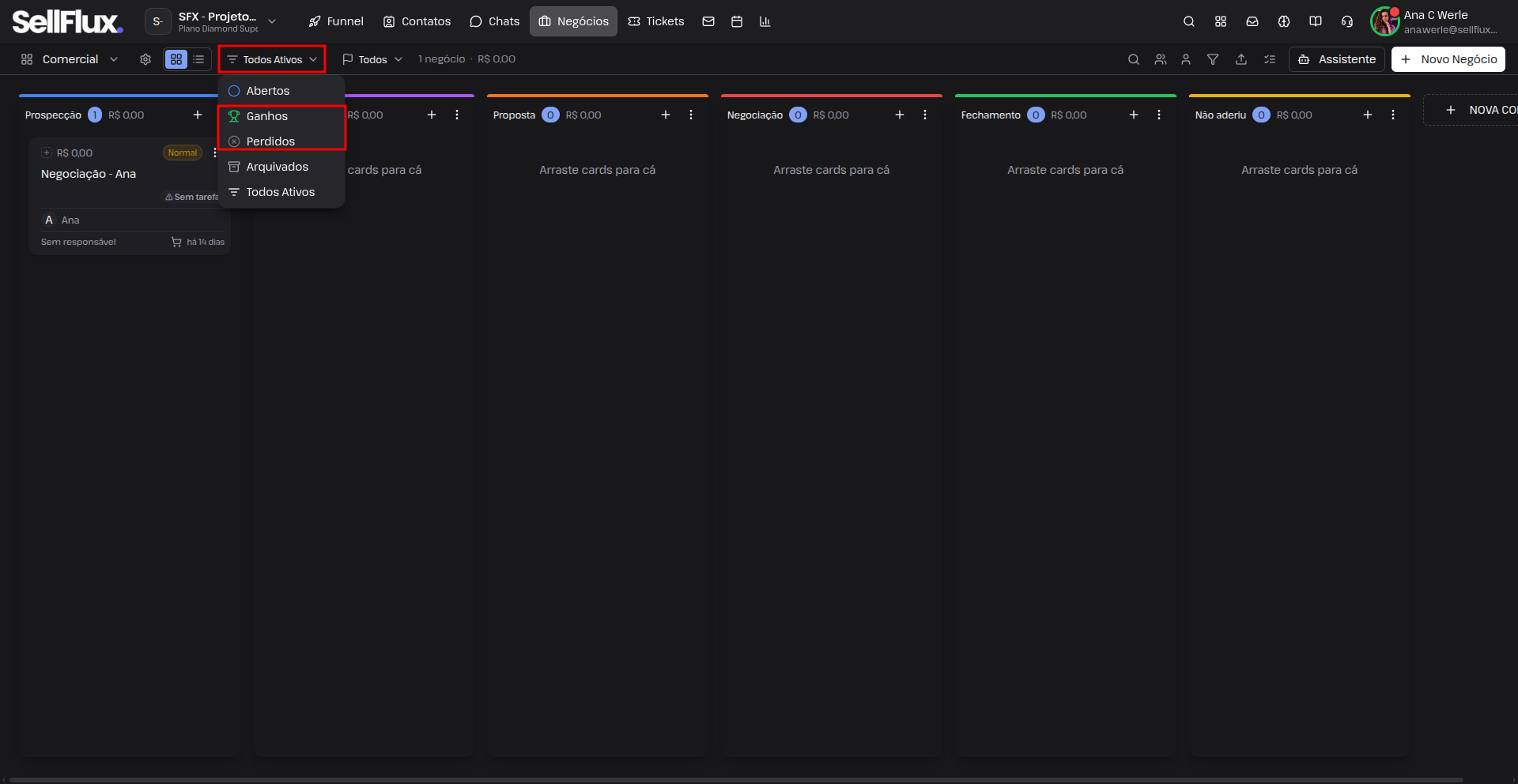This screenshot has width=1518, height=784.
Task: Click the team members icon in toolbar
Action: point(1161,59)
